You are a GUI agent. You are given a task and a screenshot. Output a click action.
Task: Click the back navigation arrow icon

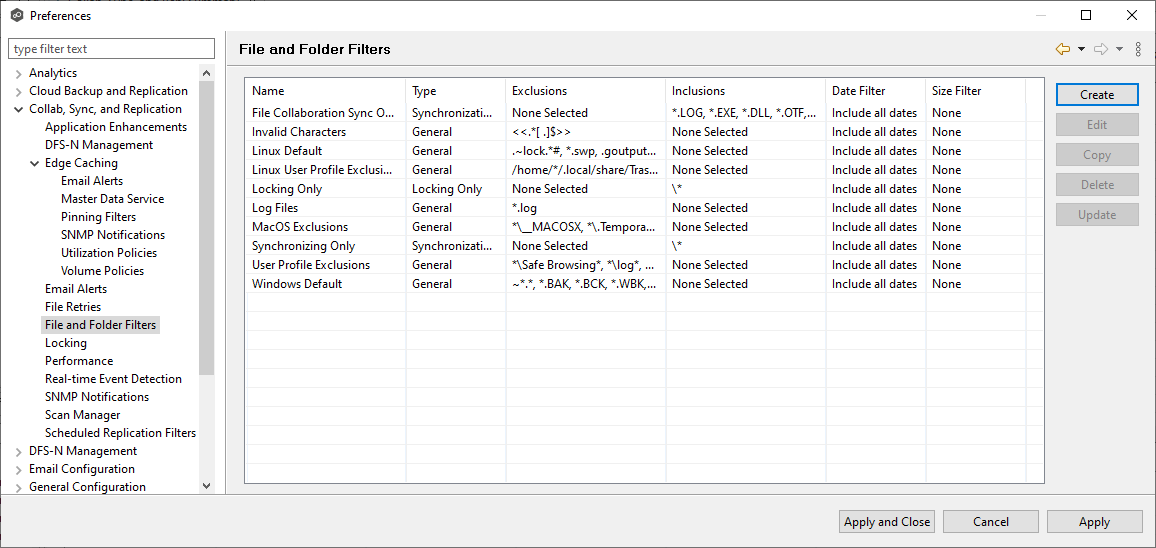[x=1062, y=49]
